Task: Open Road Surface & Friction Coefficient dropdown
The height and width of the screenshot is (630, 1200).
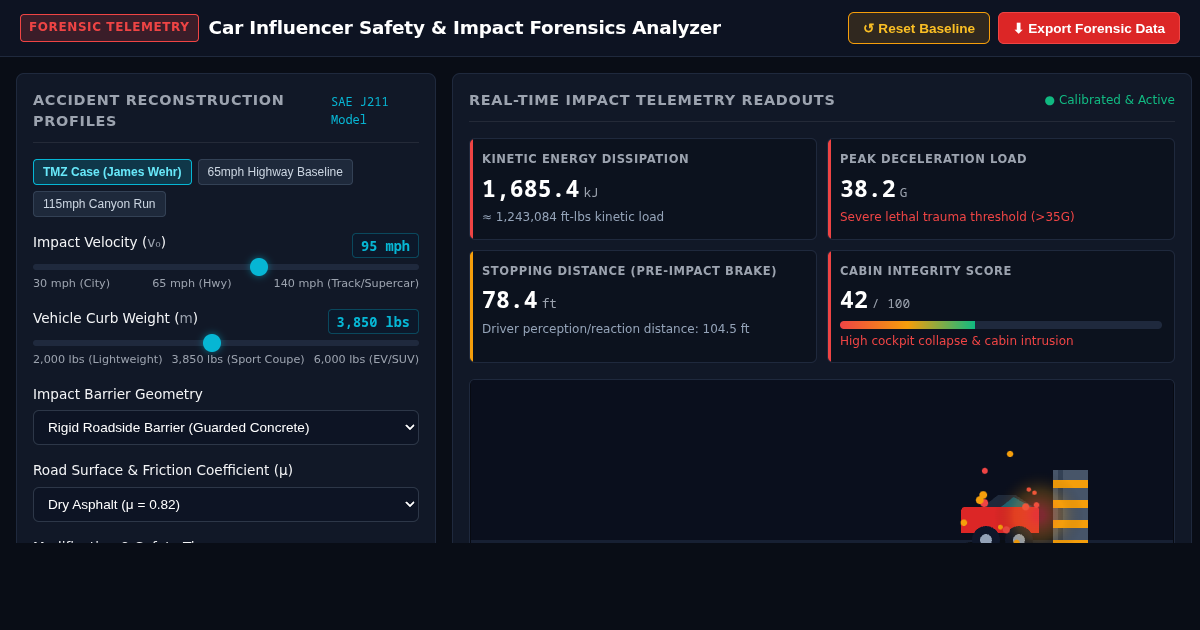Action: [x=226, y=504]
